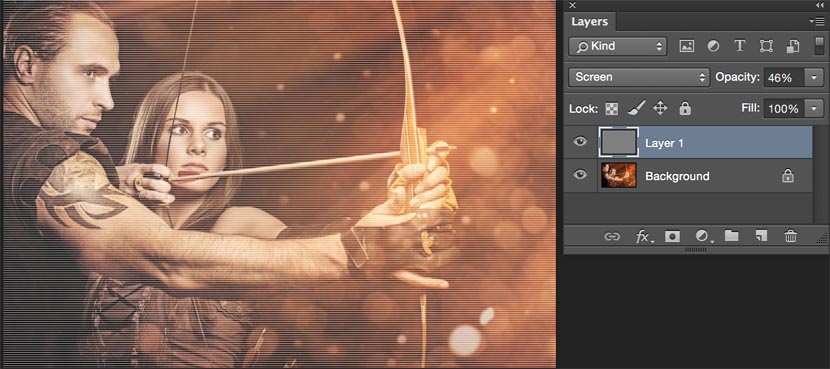
Task: Create a new group folder
Action: click(x=732, y=236)
